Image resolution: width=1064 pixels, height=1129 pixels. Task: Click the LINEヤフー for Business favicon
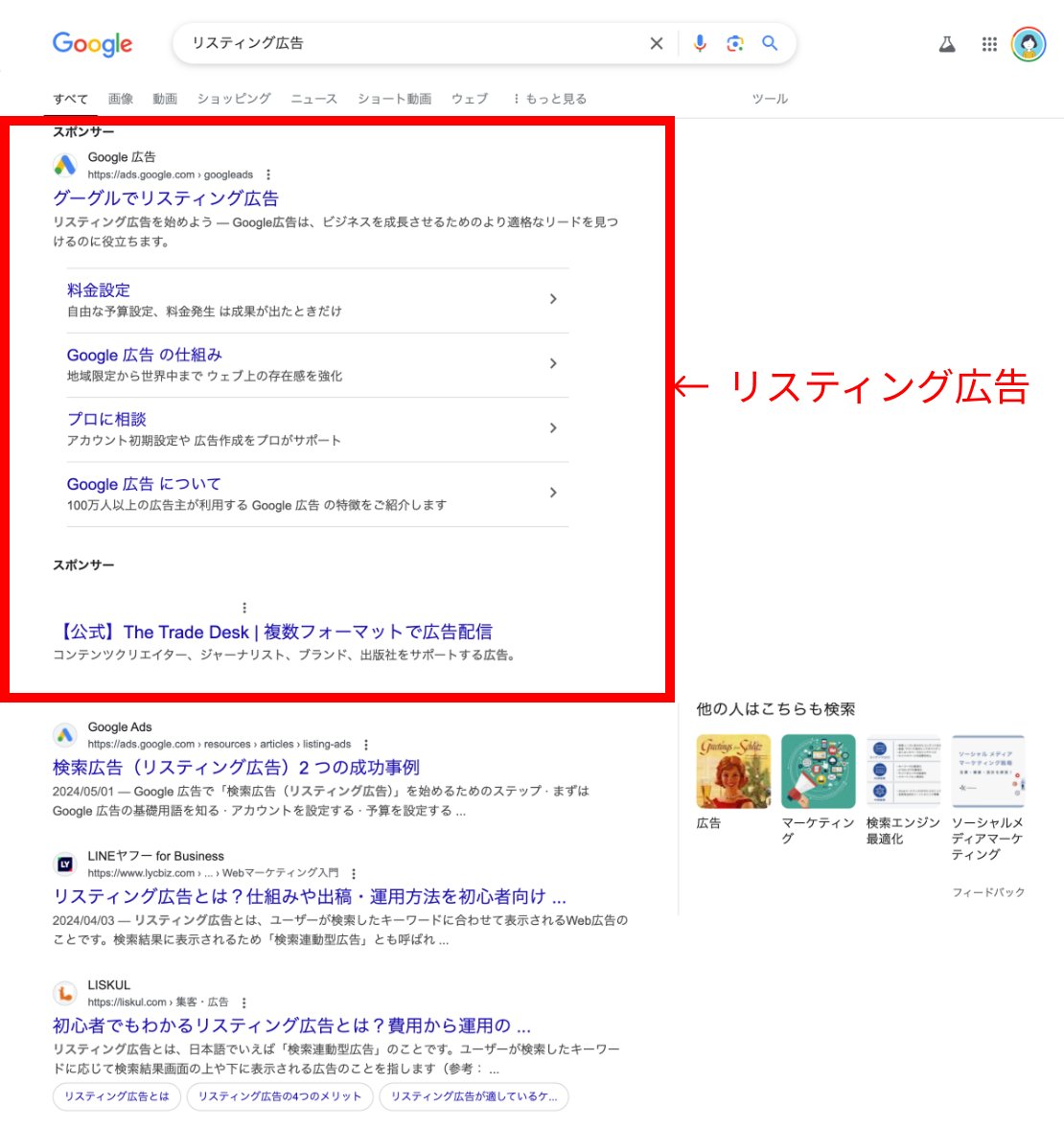(x=65, y=864)
